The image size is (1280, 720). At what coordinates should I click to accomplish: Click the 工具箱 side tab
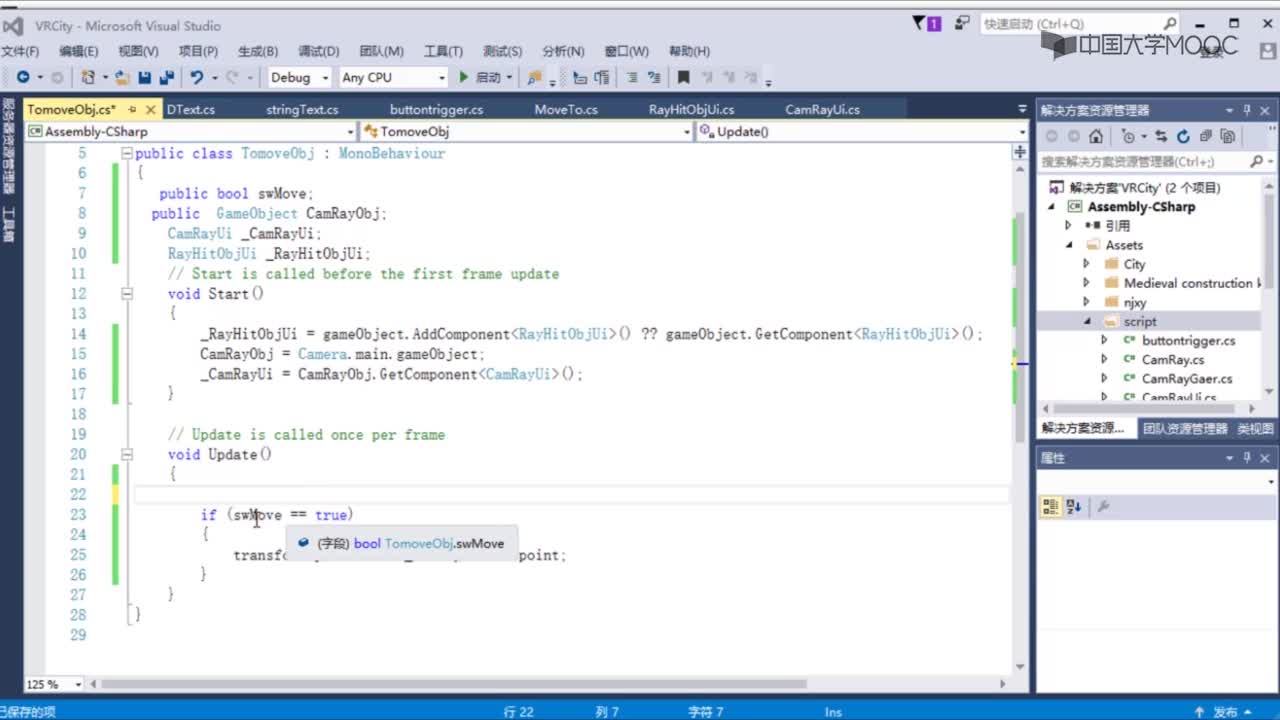pos(8,226)
